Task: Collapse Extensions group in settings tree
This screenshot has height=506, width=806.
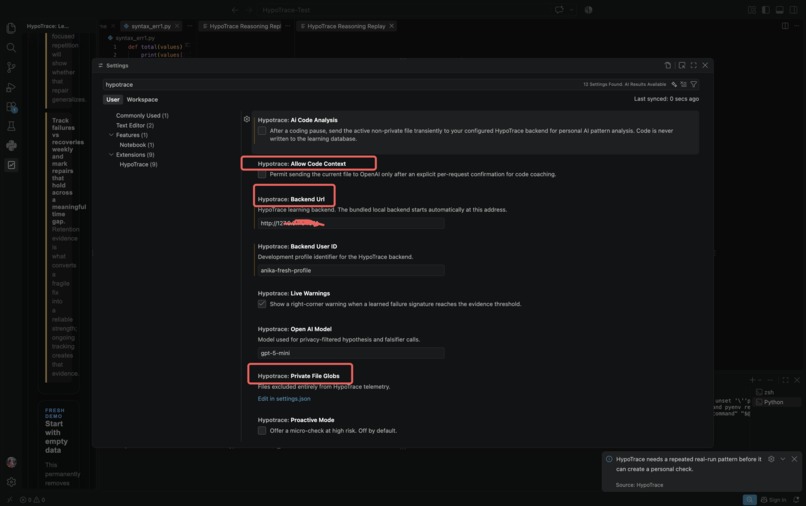Action: tap(111, 154)
